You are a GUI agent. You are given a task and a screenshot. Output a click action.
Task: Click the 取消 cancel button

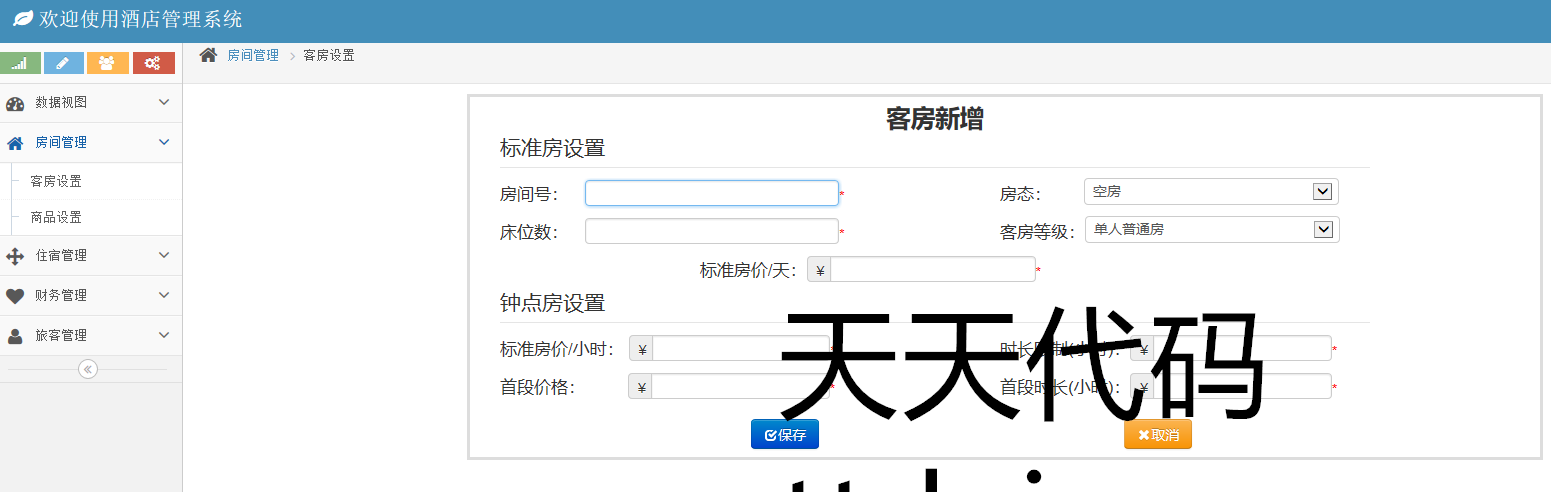pyautogui.click(x=1157, y=435)
